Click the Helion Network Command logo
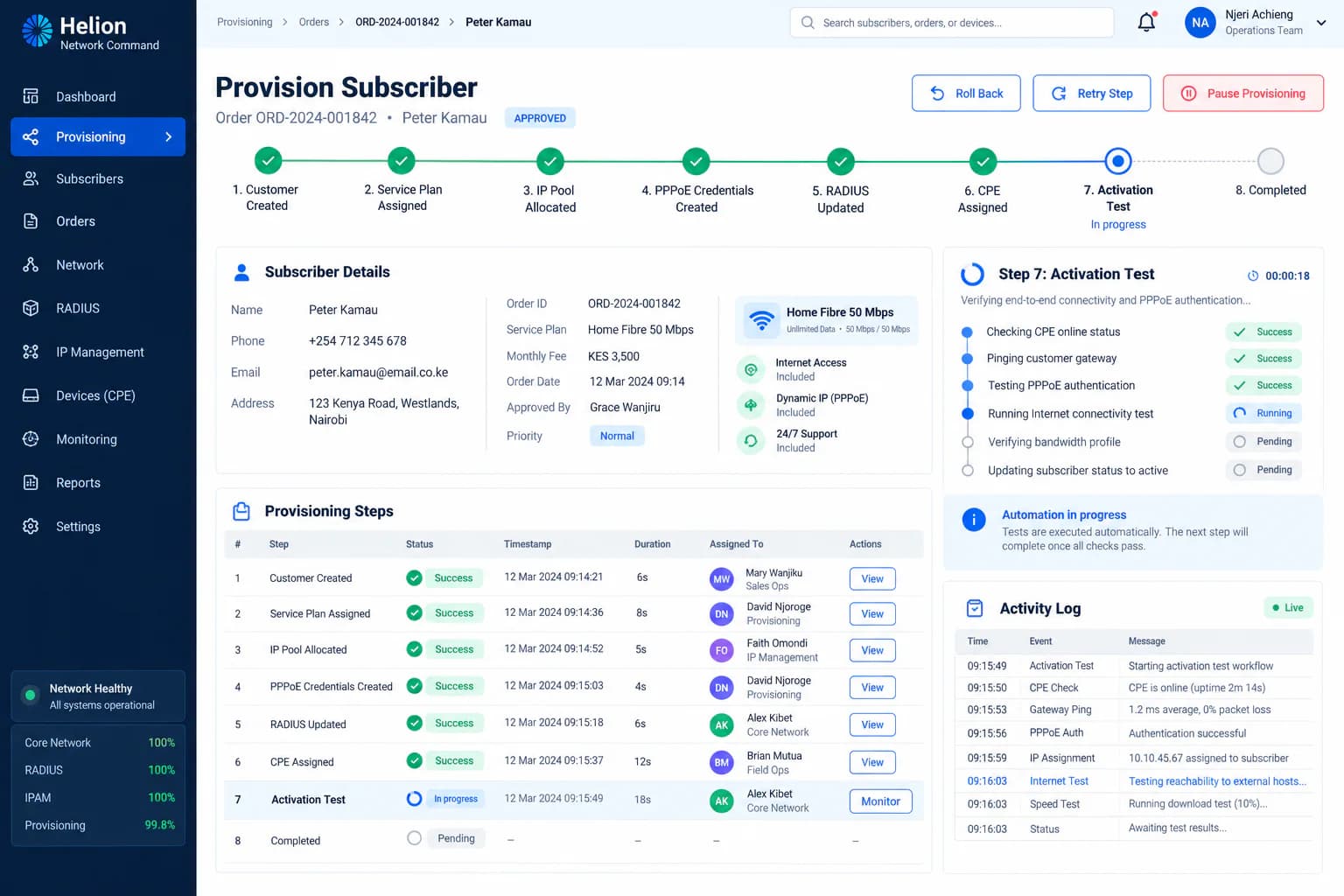Viewport: 1344px width, 896px height. (90, 31)
